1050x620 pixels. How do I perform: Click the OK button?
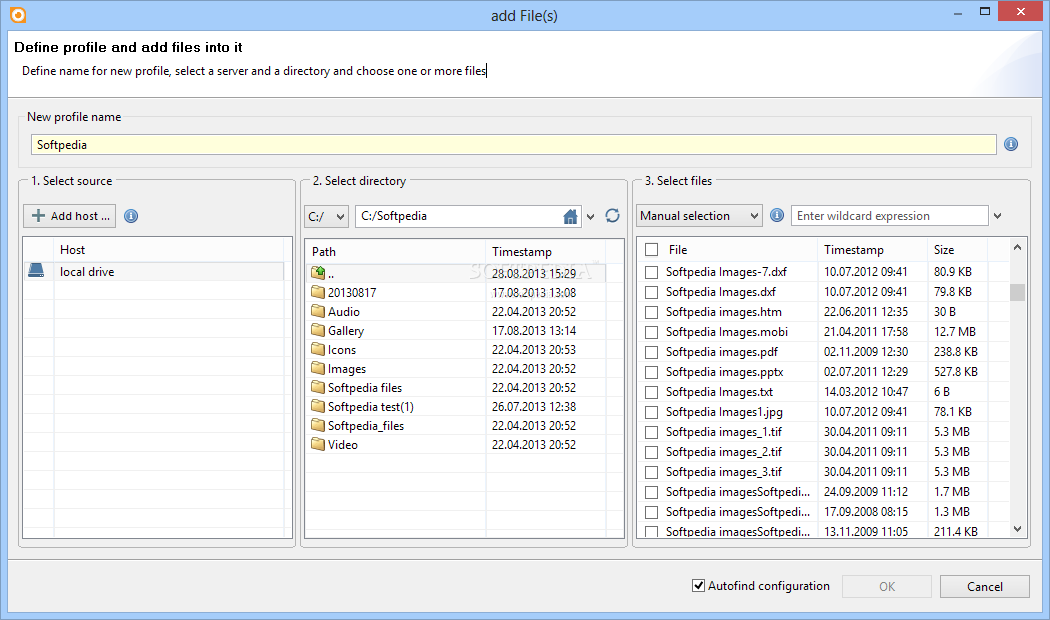887,587
